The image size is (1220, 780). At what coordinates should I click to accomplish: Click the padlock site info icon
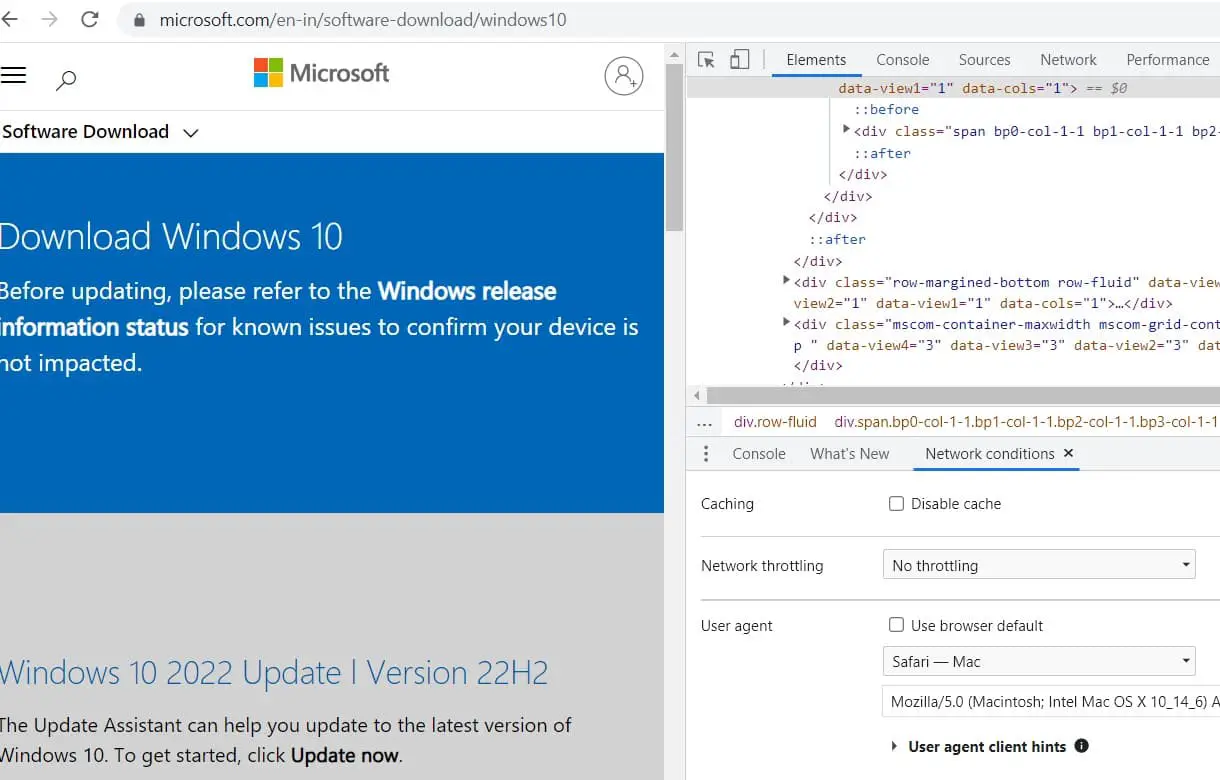[x=139, y=20]
